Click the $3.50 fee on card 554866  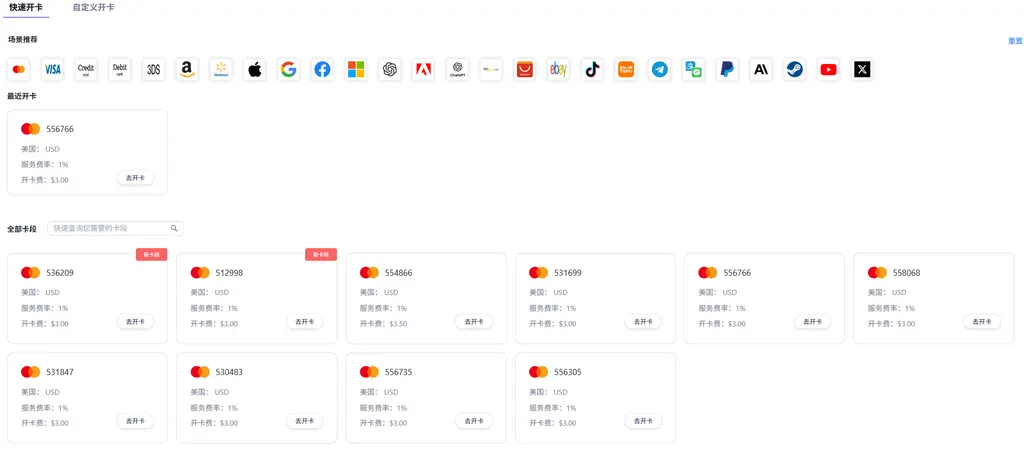(398, 324)
